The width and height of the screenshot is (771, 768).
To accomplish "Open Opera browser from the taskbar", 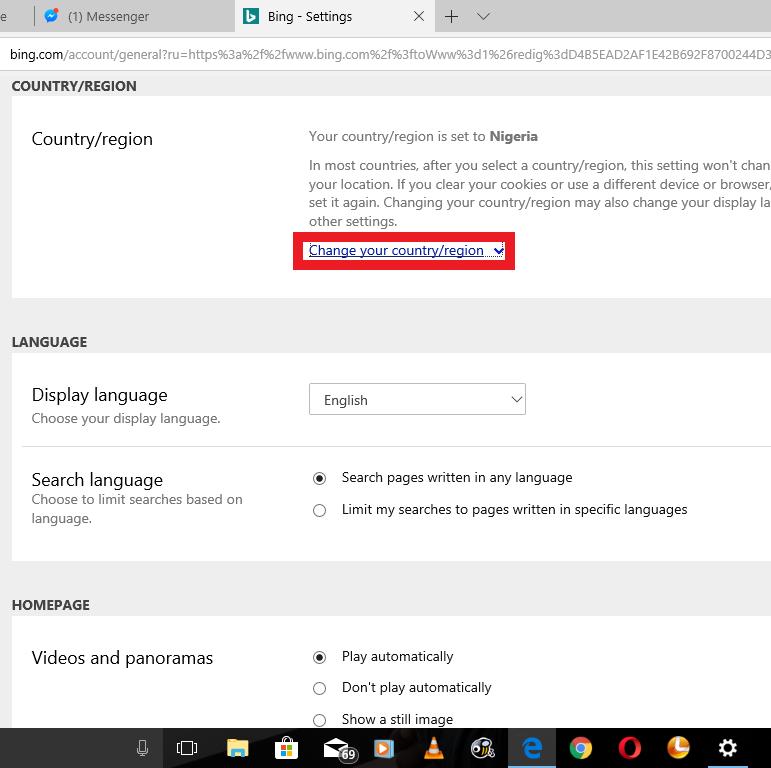I will (629, 748).
